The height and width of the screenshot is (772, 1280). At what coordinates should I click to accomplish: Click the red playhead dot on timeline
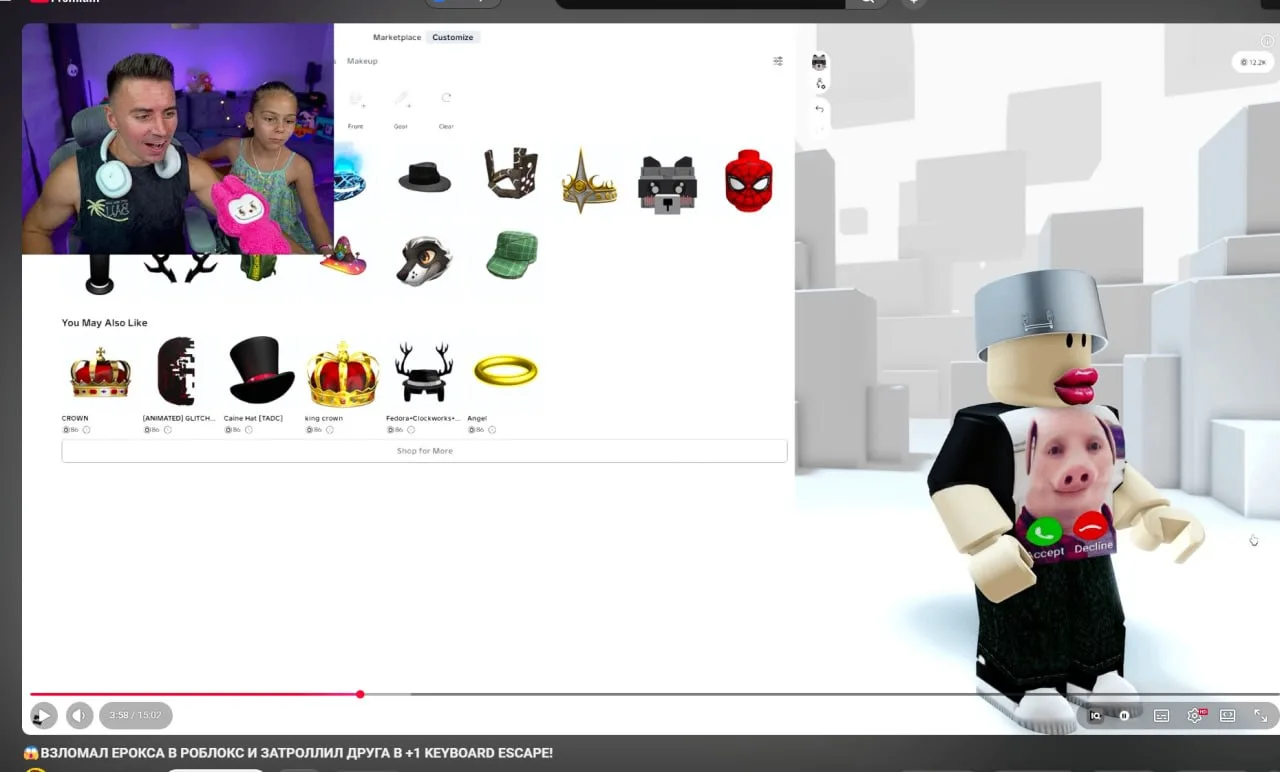coord(360,694)
